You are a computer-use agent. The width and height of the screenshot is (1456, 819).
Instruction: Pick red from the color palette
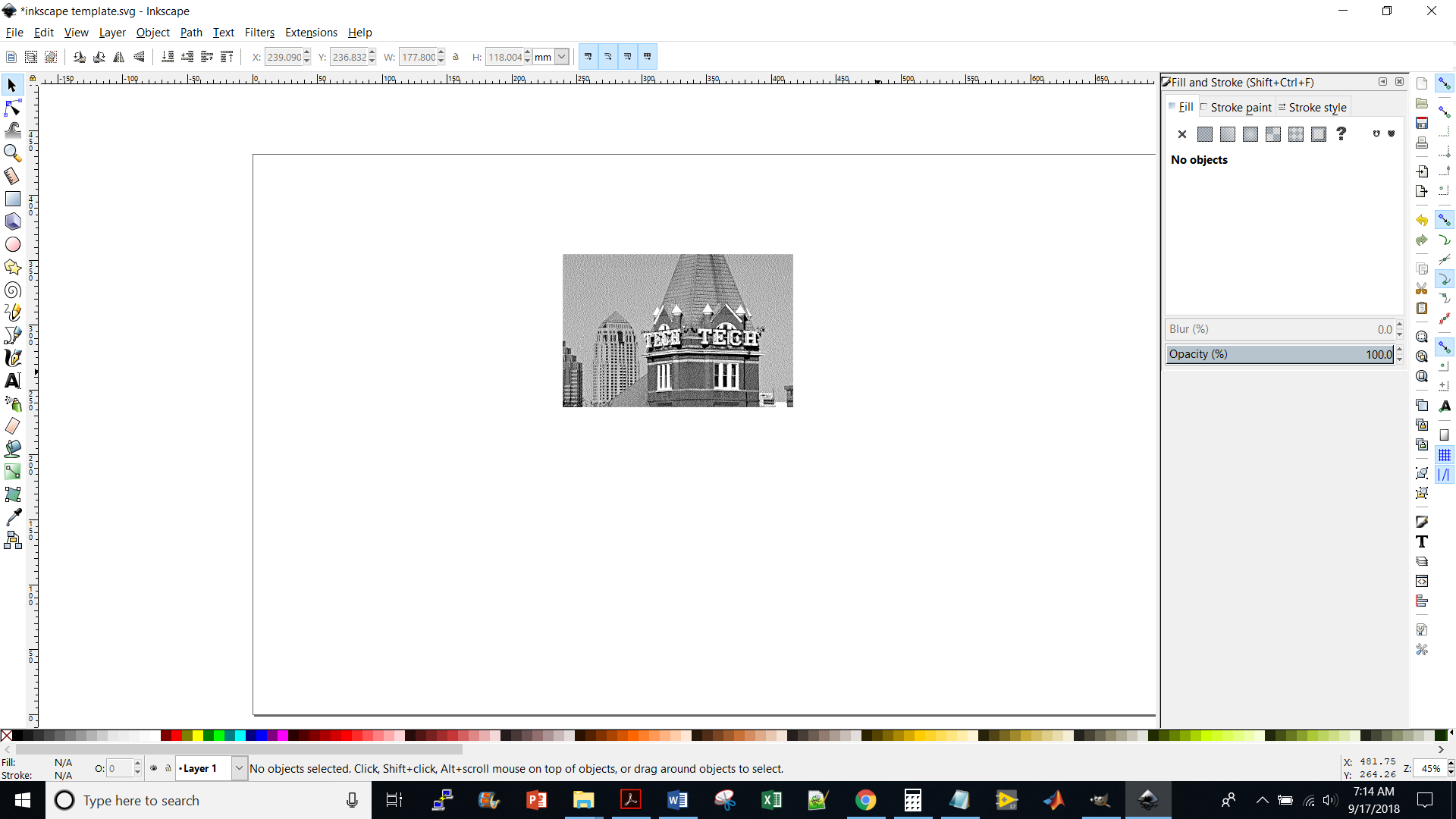point(175,736)
